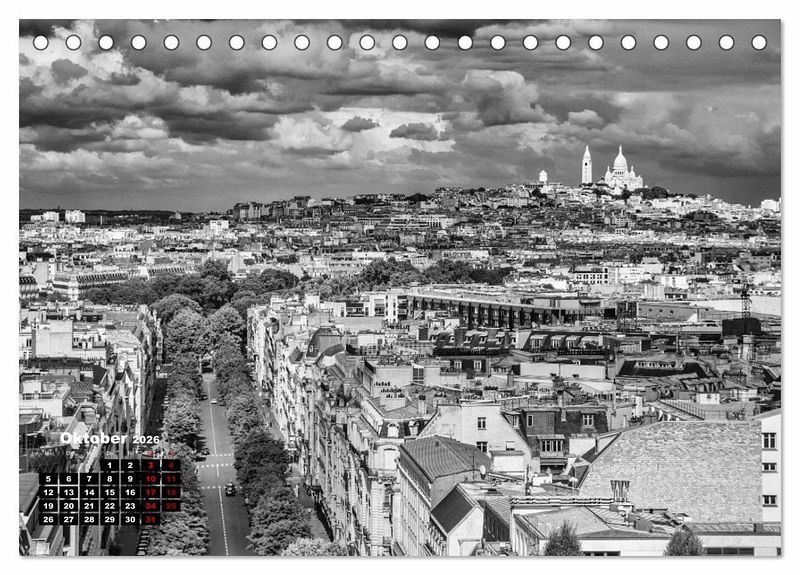
Task: Select red date 25 in calendar
Action: (x=171, y=506)
